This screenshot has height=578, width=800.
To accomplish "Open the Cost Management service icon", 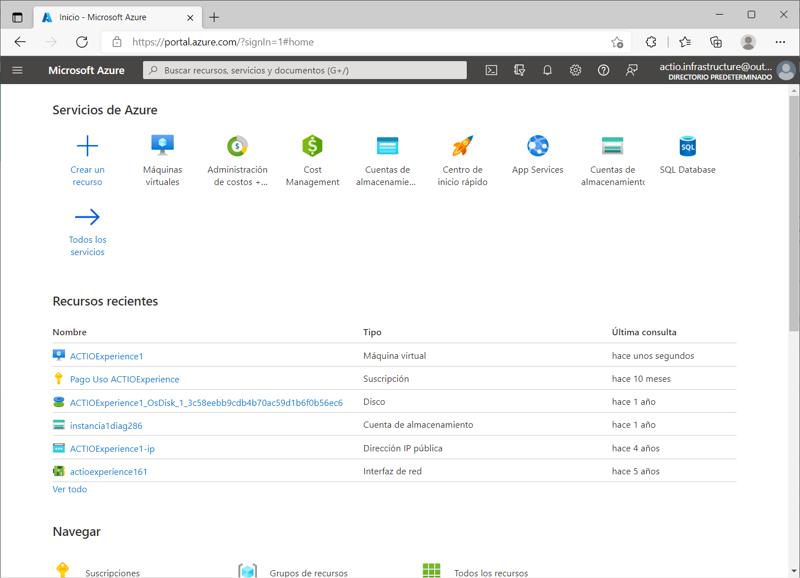I will (312, 146).
